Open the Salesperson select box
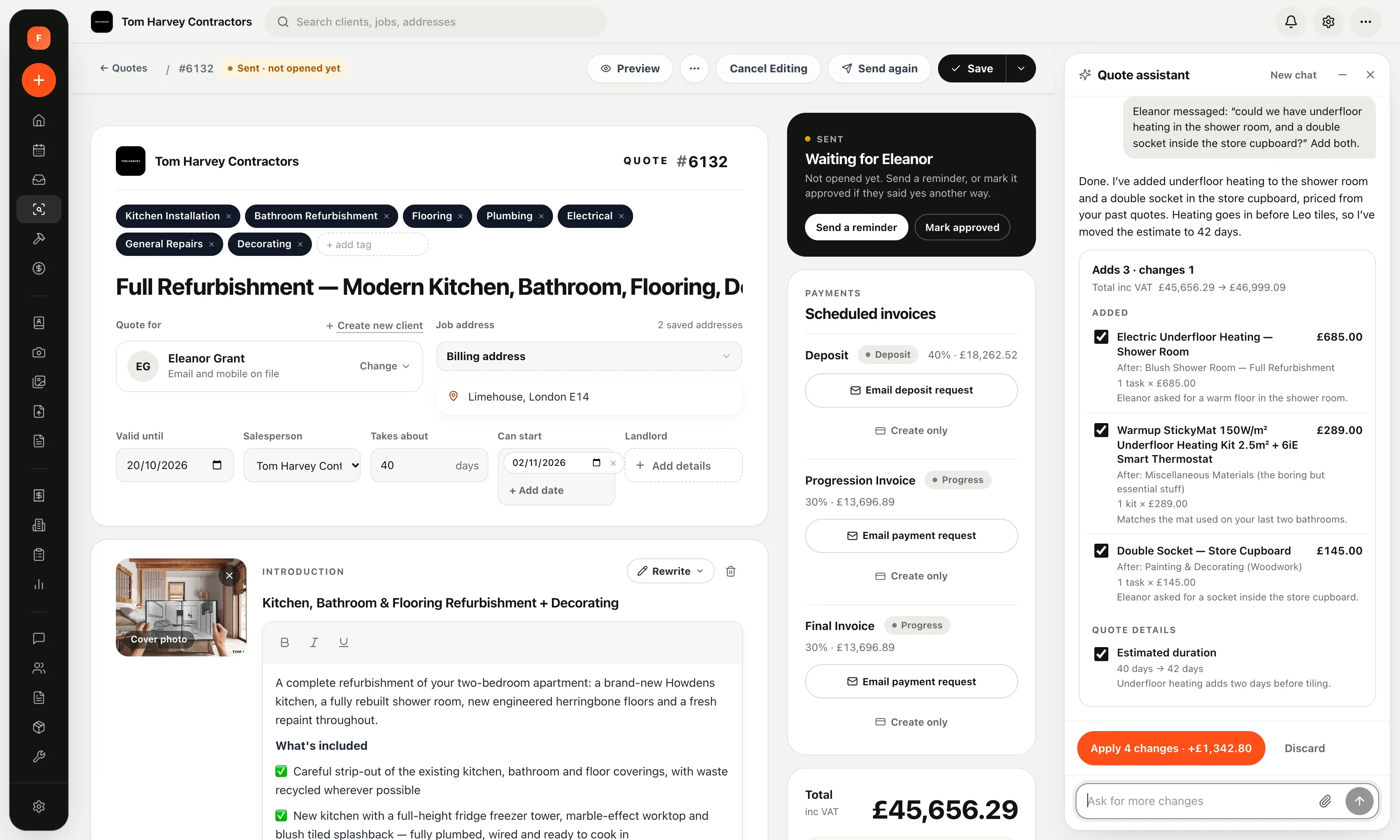Image resolution: width=1400 pixels, height=840 pixels. click(302, 465)
